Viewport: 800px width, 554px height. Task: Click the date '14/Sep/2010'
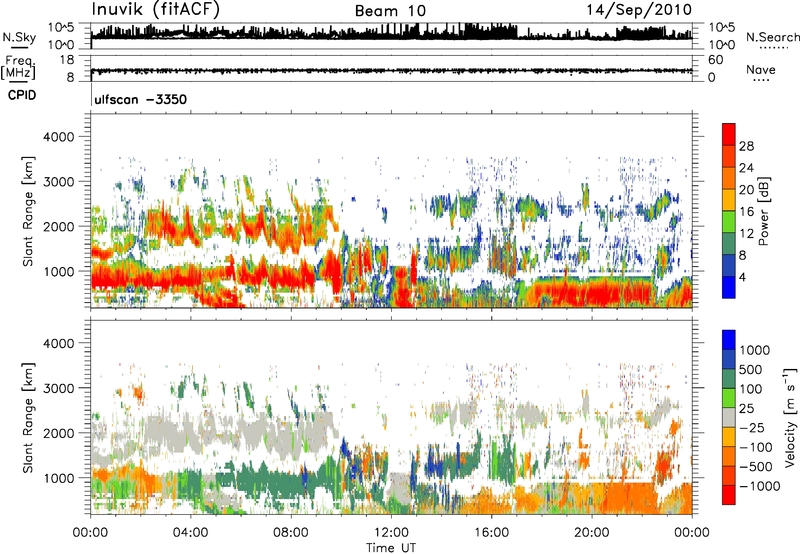pyautogui.click(x=639, y=10)
